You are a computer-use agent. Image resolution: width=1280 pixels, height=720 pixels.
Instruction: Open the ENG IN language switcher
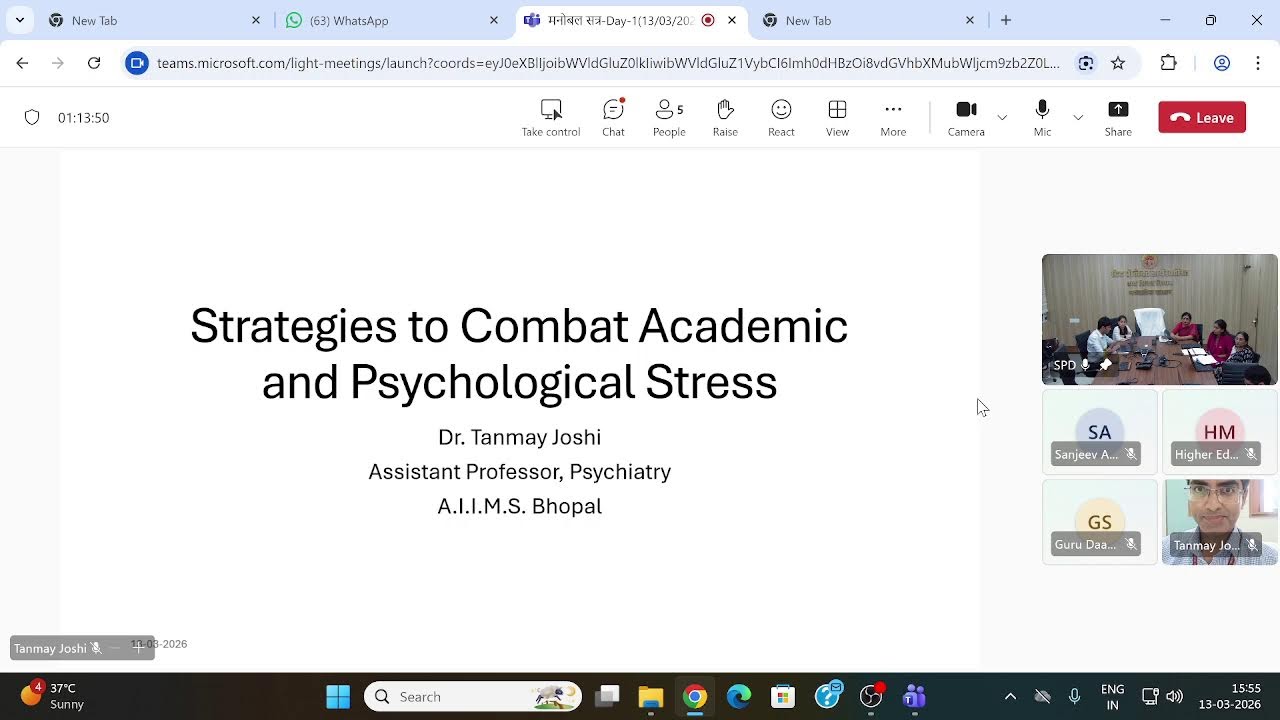(x=1112, y=697)
